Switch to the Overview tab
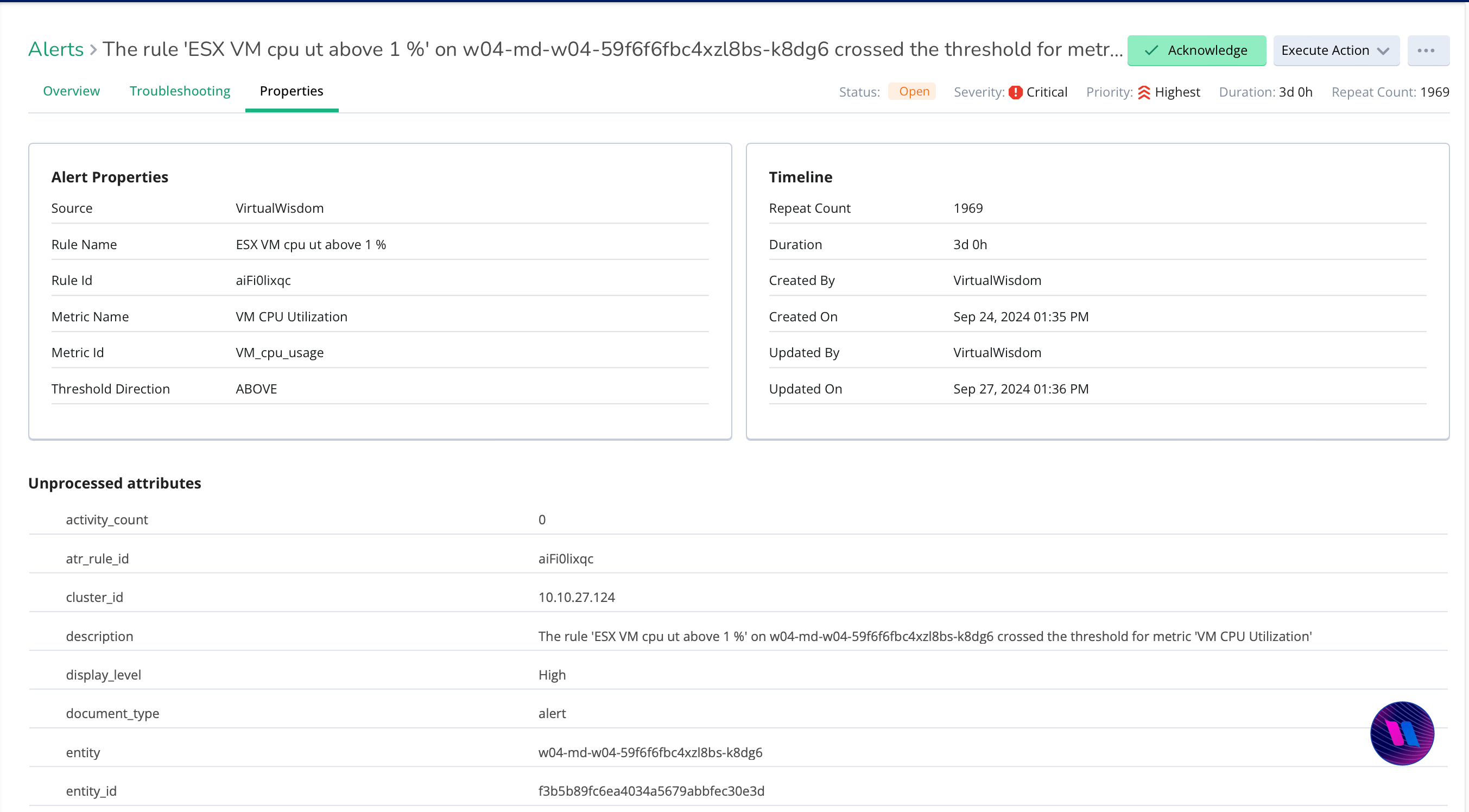 click(x=71, y=91)
